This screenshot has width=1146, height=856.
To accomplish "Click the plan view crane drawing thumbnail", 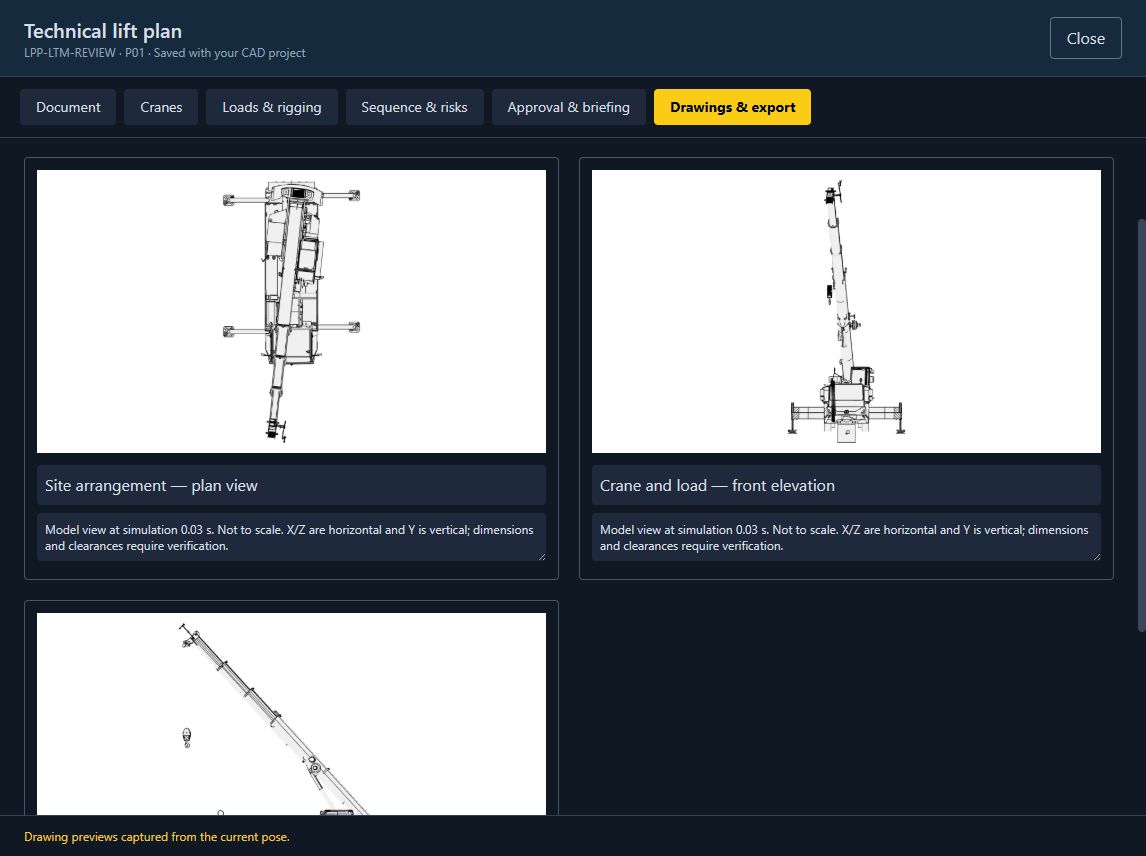I will [292, 311].
